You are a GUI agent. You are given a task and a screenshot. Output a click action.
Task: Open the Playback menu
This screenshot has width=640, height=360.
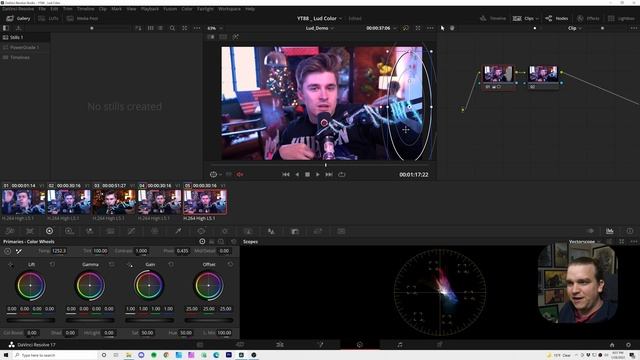pyautogui.click(x=149, y=9)
